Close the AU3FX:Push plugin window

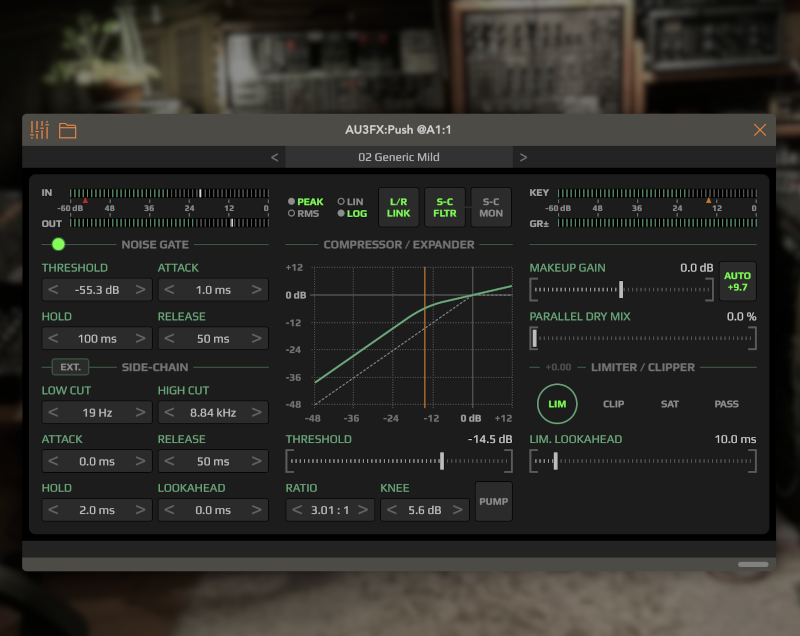coord(760,130)
